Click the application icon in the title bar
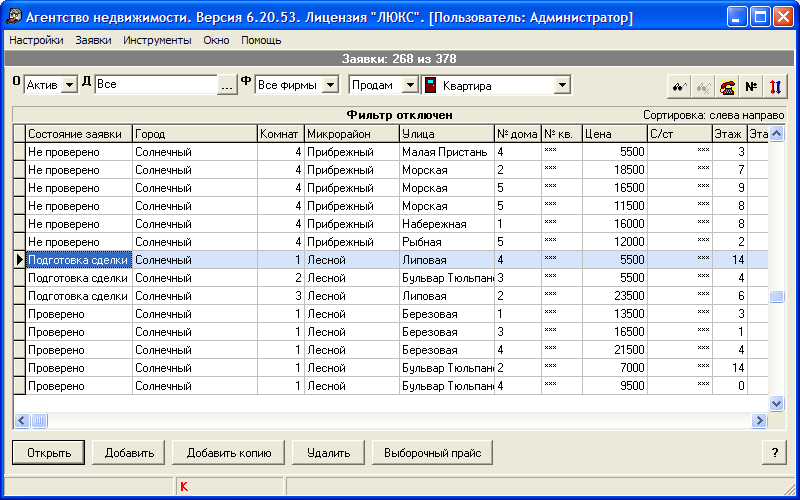800x500 pixels. coord(14,18)
